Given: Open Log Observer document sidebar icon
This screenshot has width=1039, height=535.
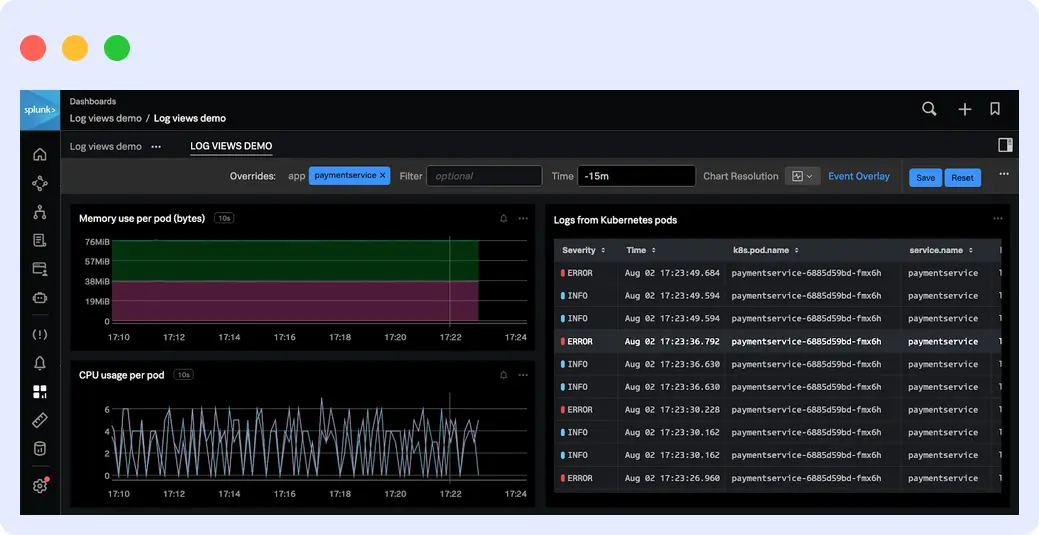Looking at the screenshot, I should click(x=40, y=240).
